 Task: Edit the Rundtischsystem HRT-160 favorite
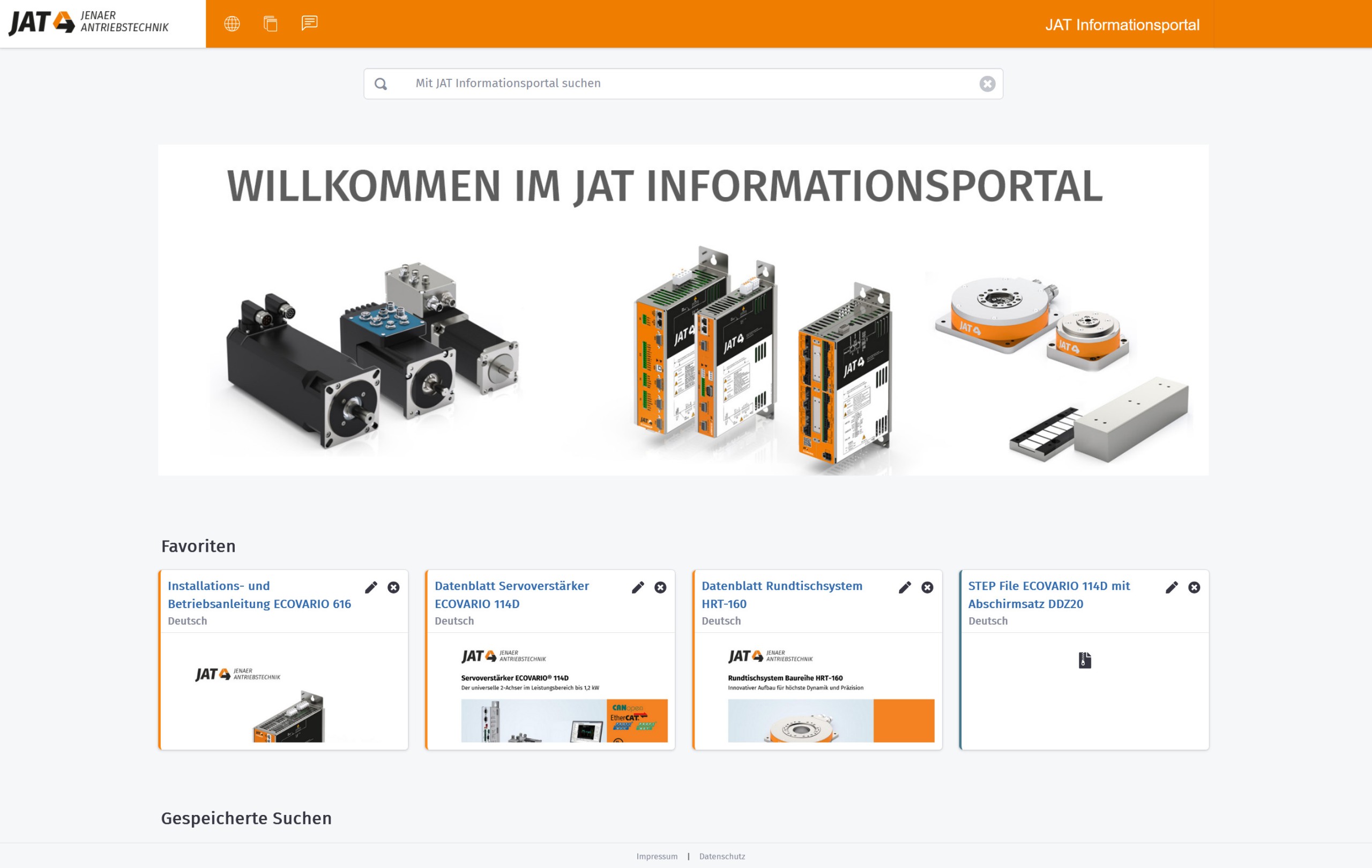[x=905, y=587]
